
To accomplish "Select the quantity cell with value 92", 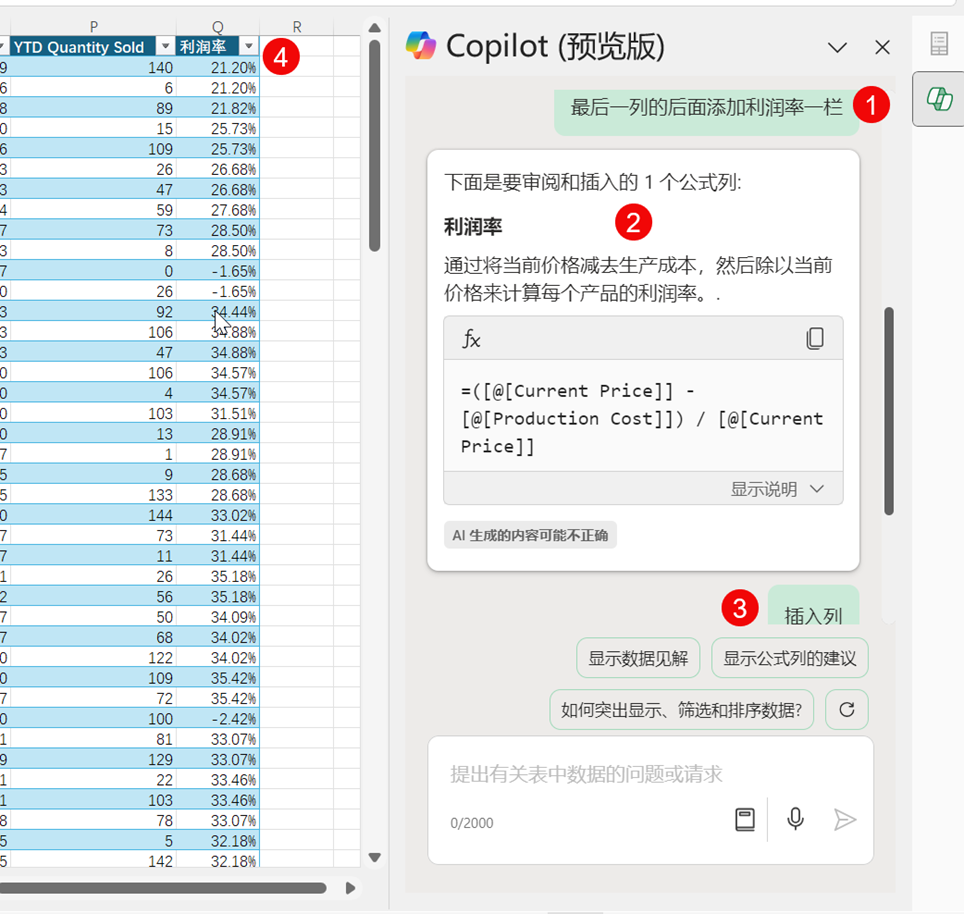I will [x=93, y=312].
